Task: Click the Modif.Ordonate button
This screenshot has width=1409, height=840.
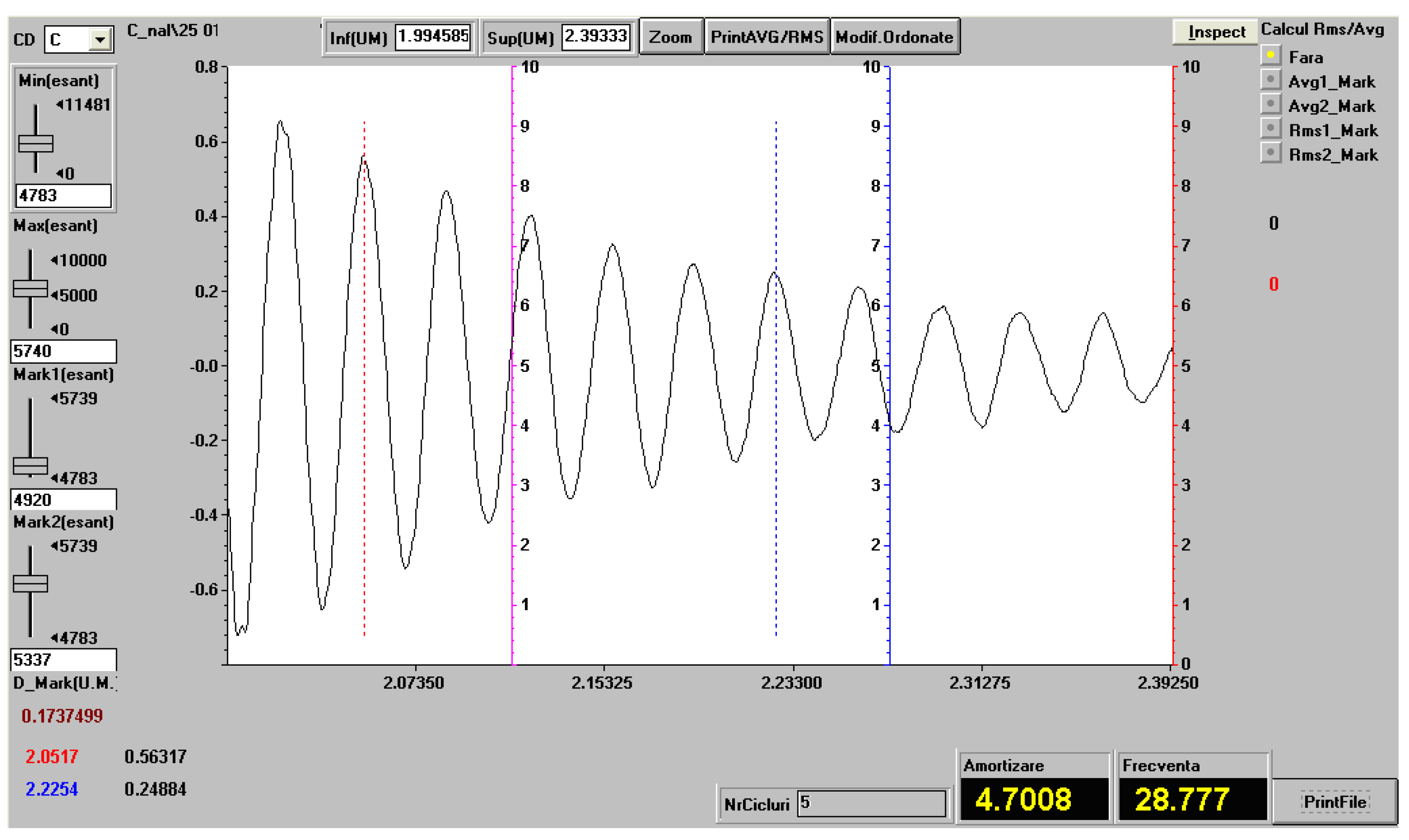Action: 894,37
